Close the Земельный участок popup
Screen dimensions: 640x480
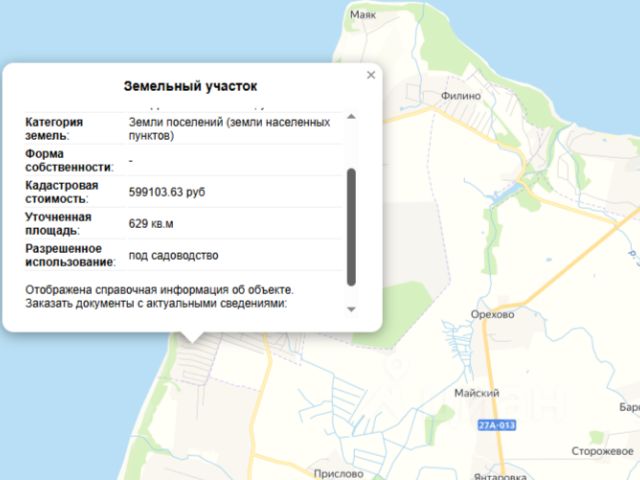[371, 75]
